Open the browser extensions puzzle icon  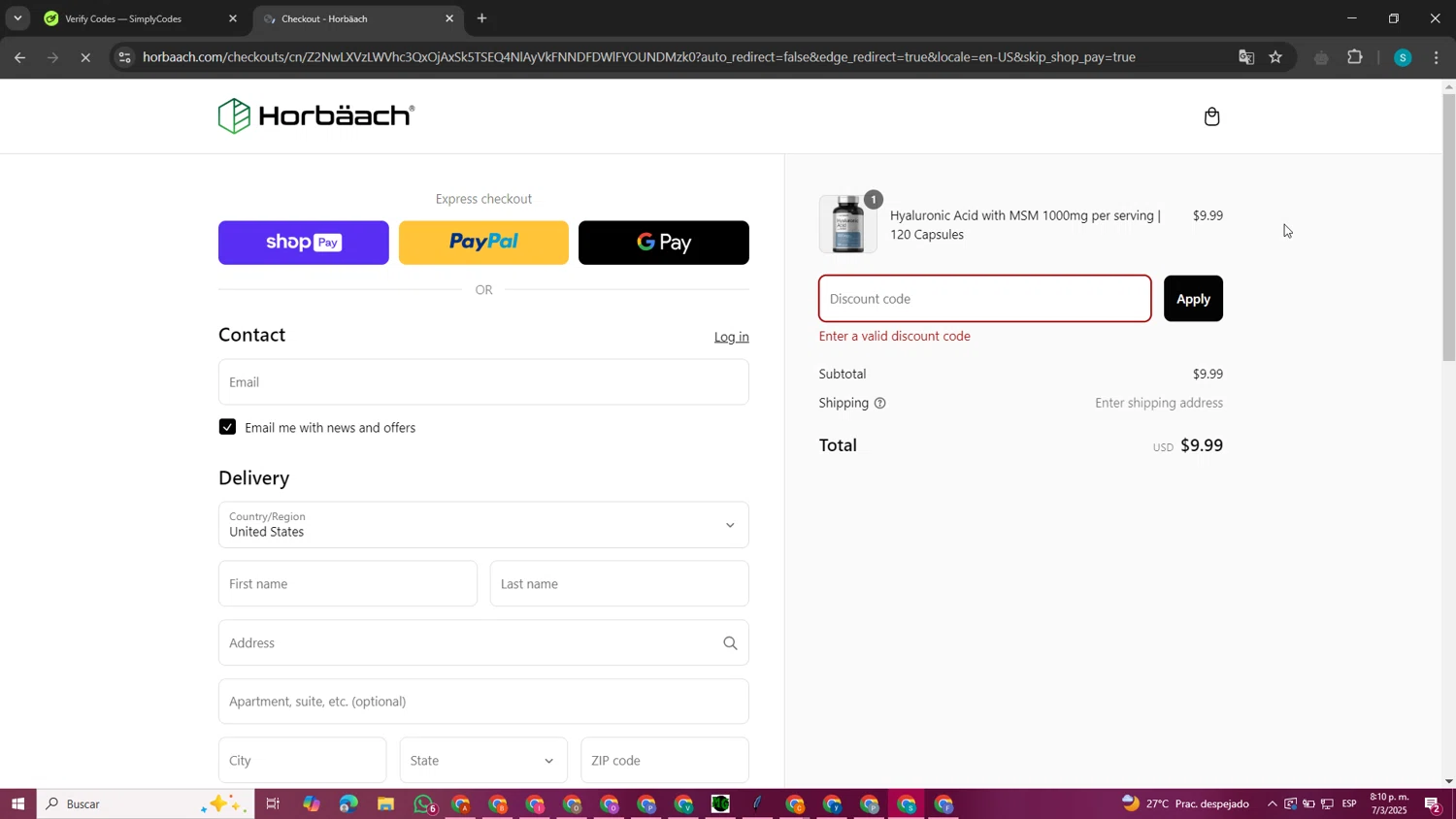1355,57
